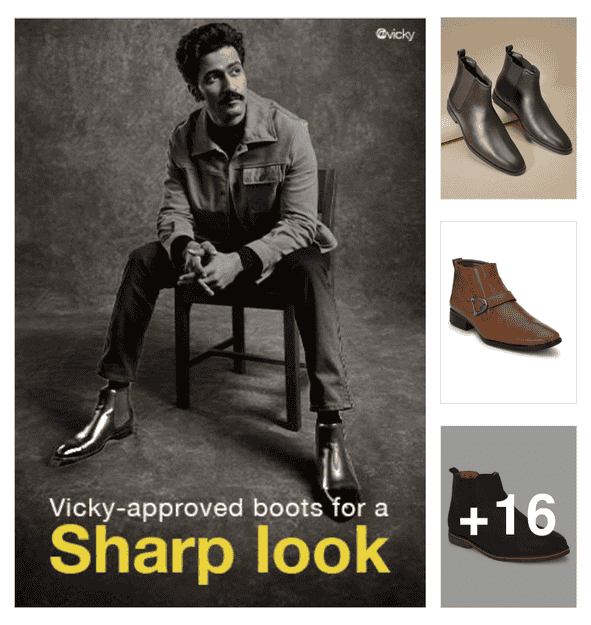The image size is (591, 625).
Task: Select the tan buckle-strap boot thumbnail
Action: (509, 312)
